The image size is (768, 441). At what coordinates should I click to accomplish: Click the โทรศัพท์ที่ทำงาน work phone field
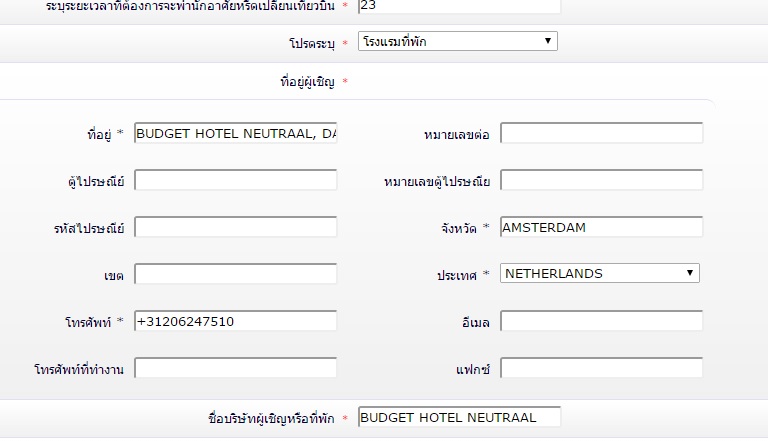click(235, 368)
